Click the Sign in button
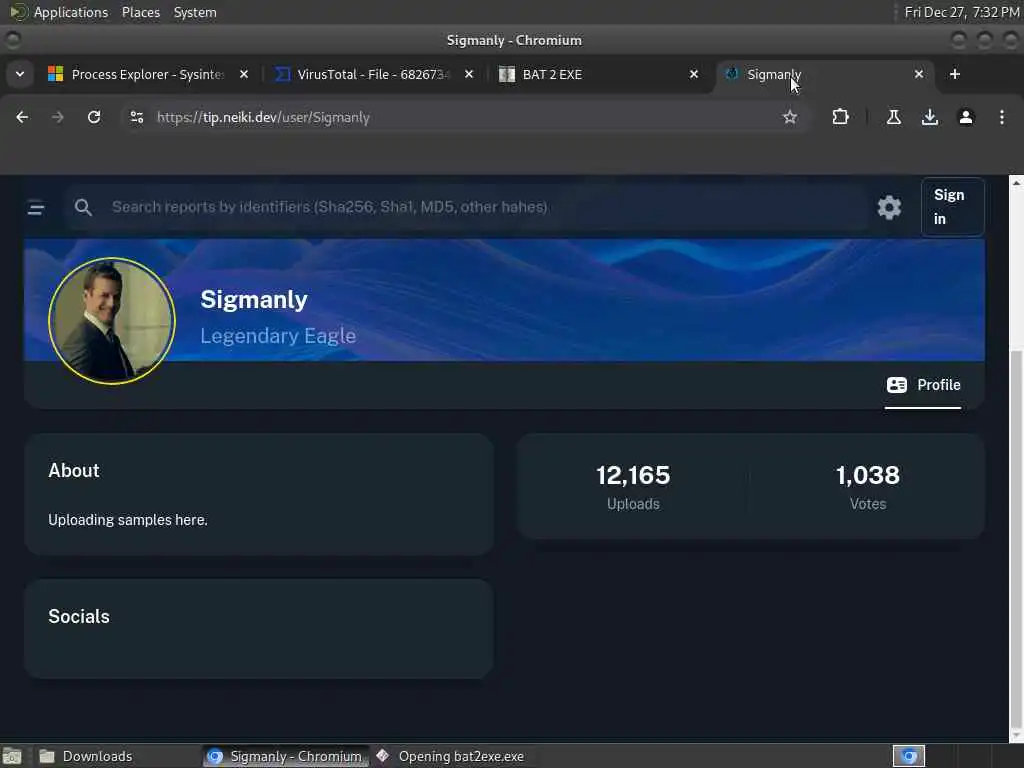Screen dimensions: 1024x768 tap(952, 207)
